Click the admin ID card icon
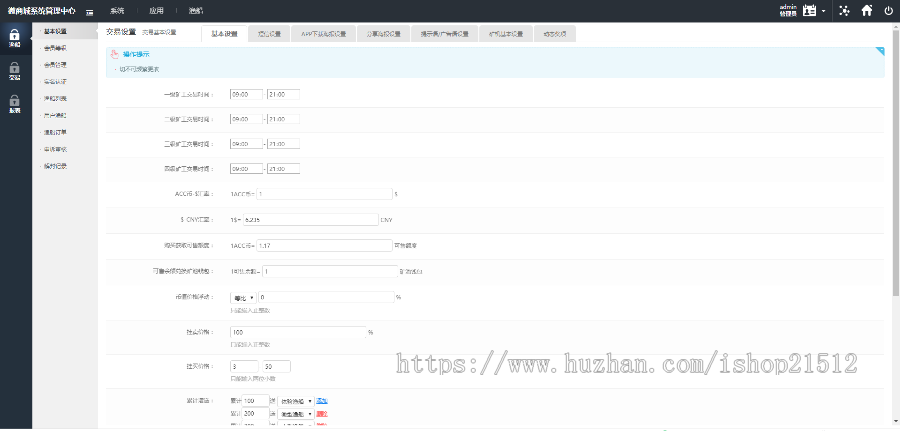Screen dimensions: 900x431 click(x=809, y=10)
